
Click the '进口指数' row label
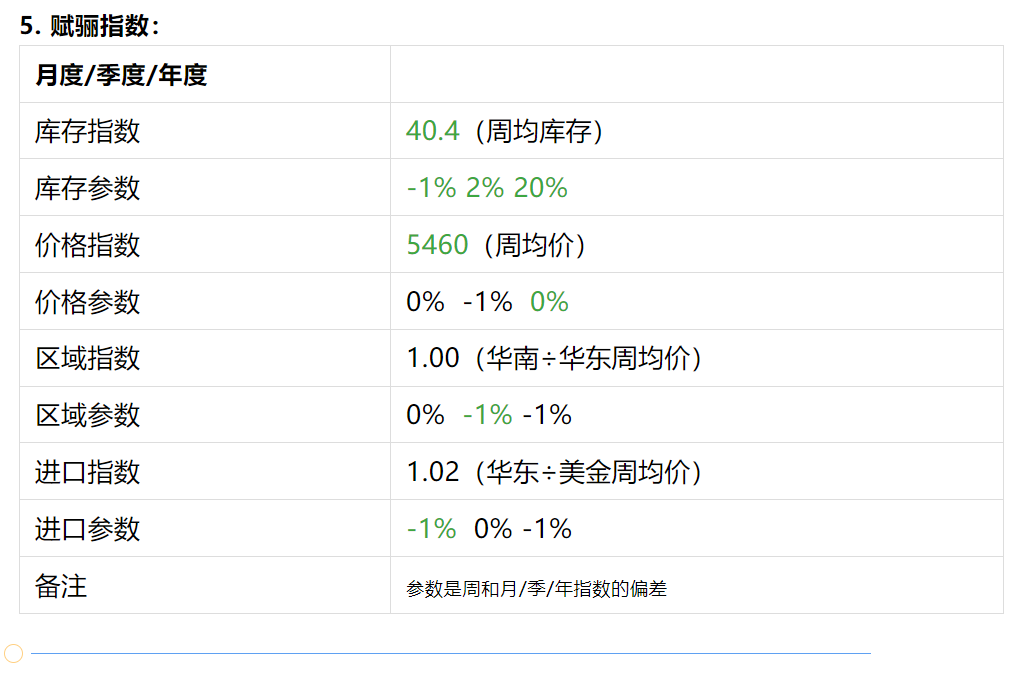coord(88,473)
